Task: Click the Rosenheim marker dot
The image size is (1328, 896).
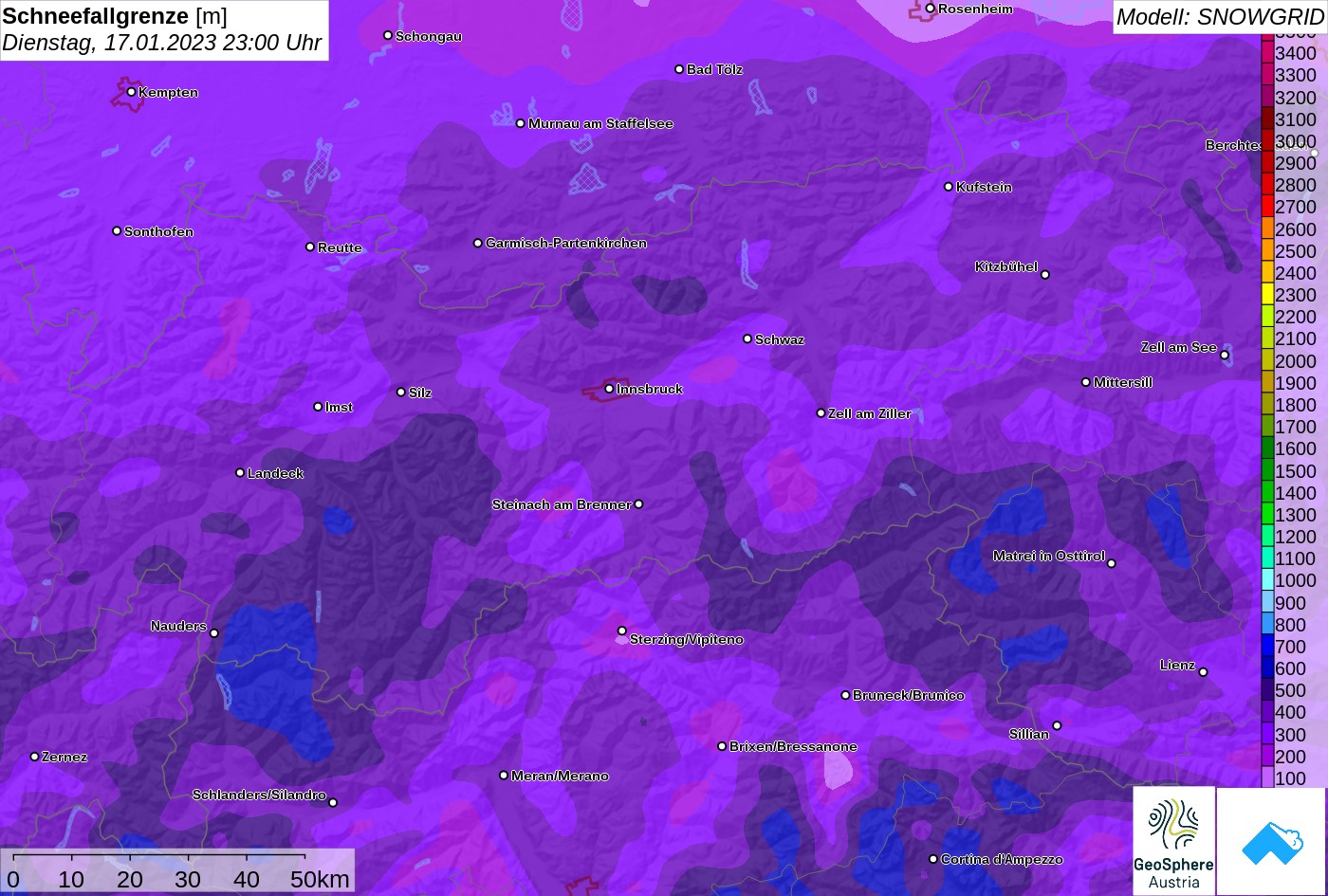Action: 931,9
